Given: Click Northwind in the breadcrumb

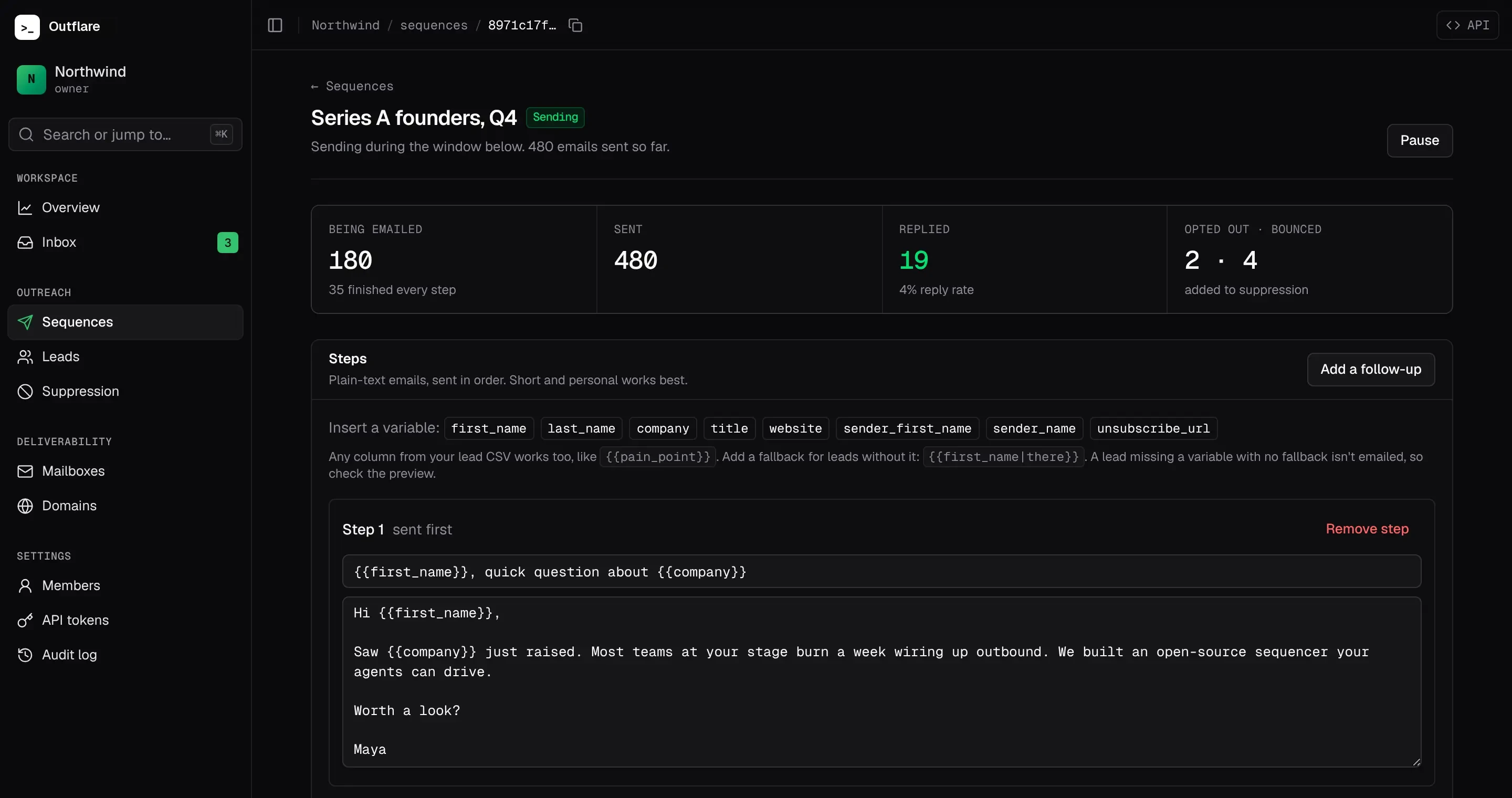Looking at the screenshot, I should tap(345, 25).
